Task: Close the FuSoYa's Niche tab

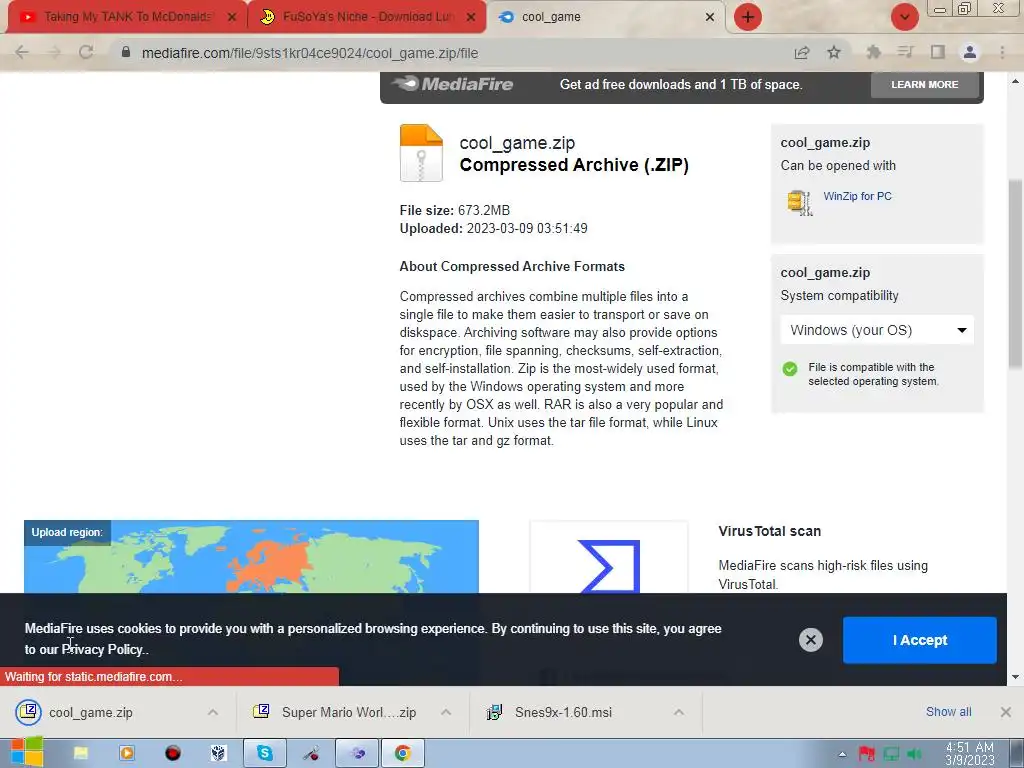Action: tap(471, 17)
